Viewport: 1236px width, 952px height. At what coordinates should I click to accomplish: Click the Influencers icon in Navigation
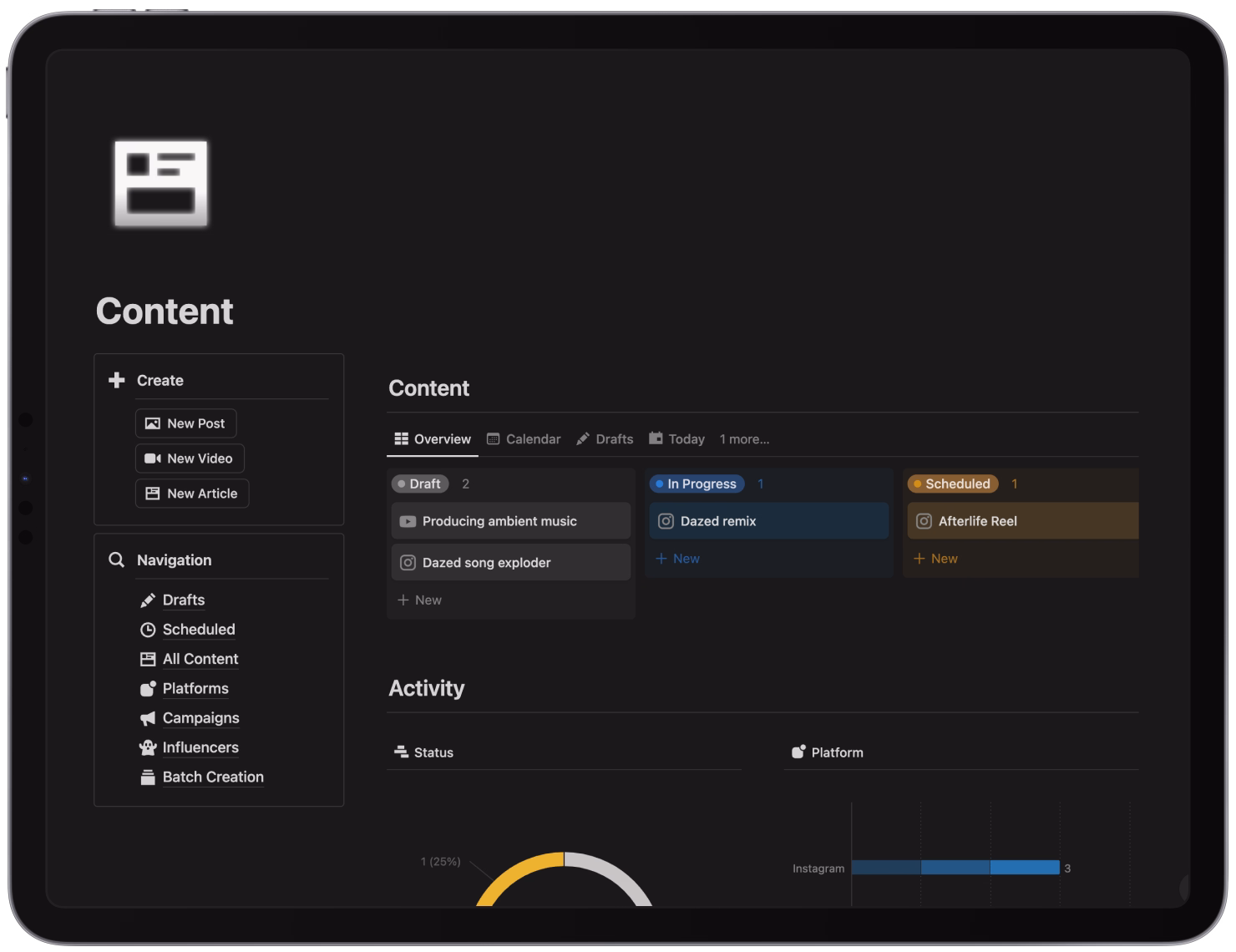coord(147,747)
